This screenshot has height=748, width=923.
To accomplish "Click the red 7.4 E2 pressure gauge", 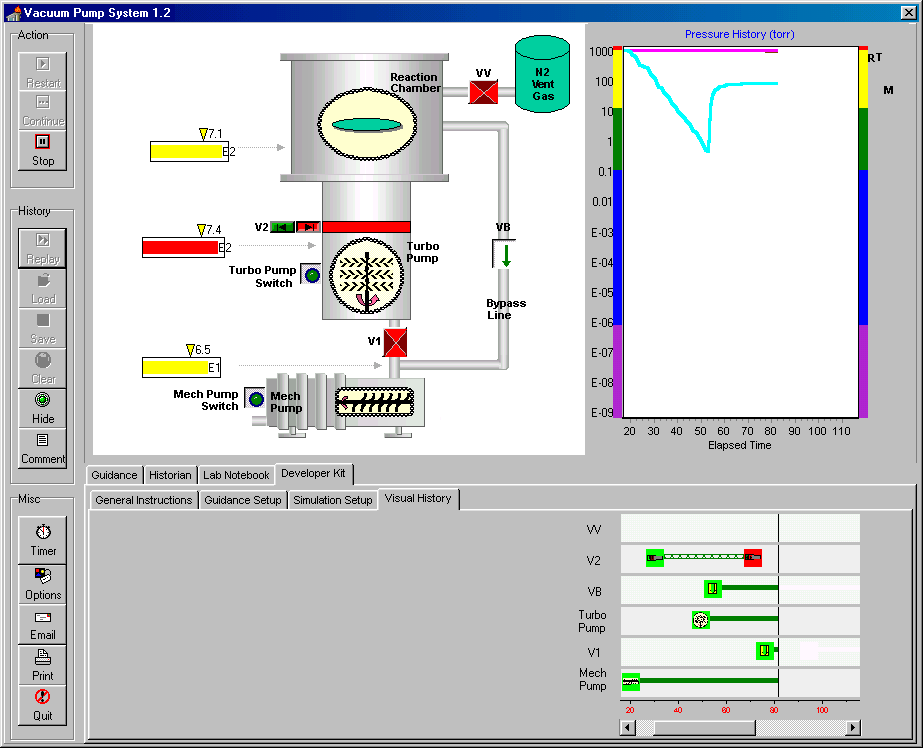I will pos(184,247).
